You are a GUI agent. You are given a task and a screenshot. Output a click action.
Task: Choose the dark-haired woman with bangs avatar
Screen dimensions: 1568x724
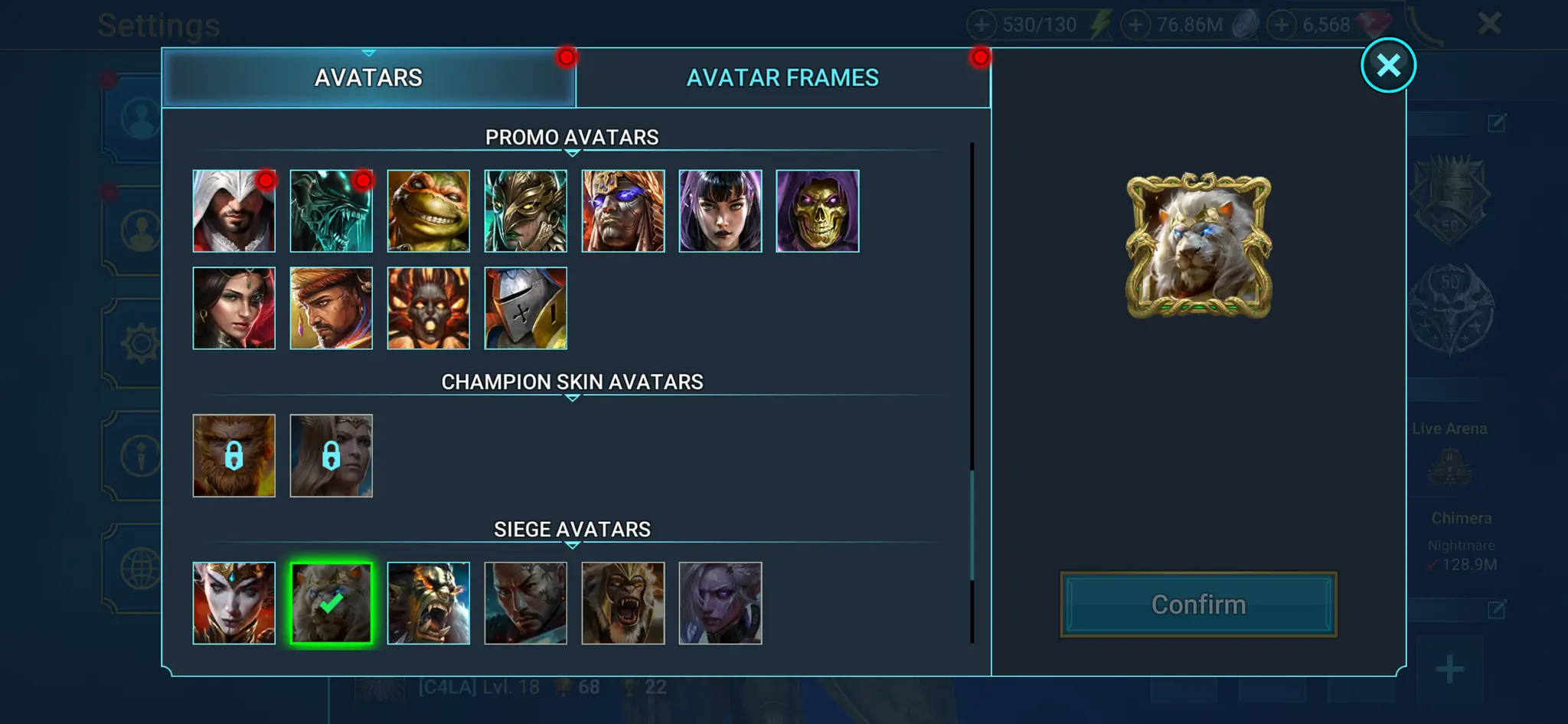coord(720,211)
